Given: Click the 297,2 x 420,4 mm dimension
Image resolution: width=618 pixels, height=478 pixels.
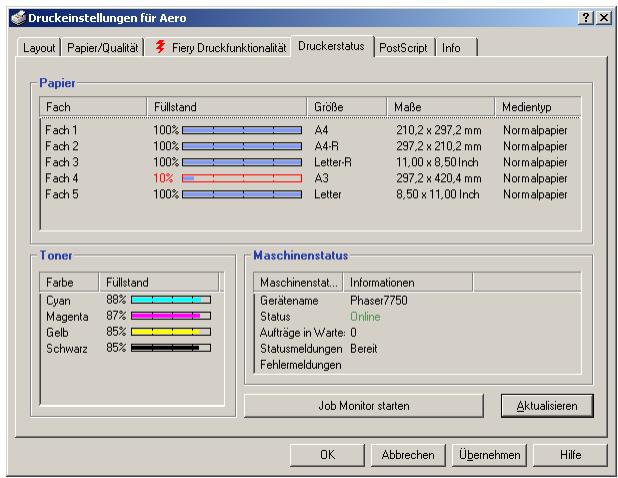Looking at the screenshot, I should (x=439, y=178).
